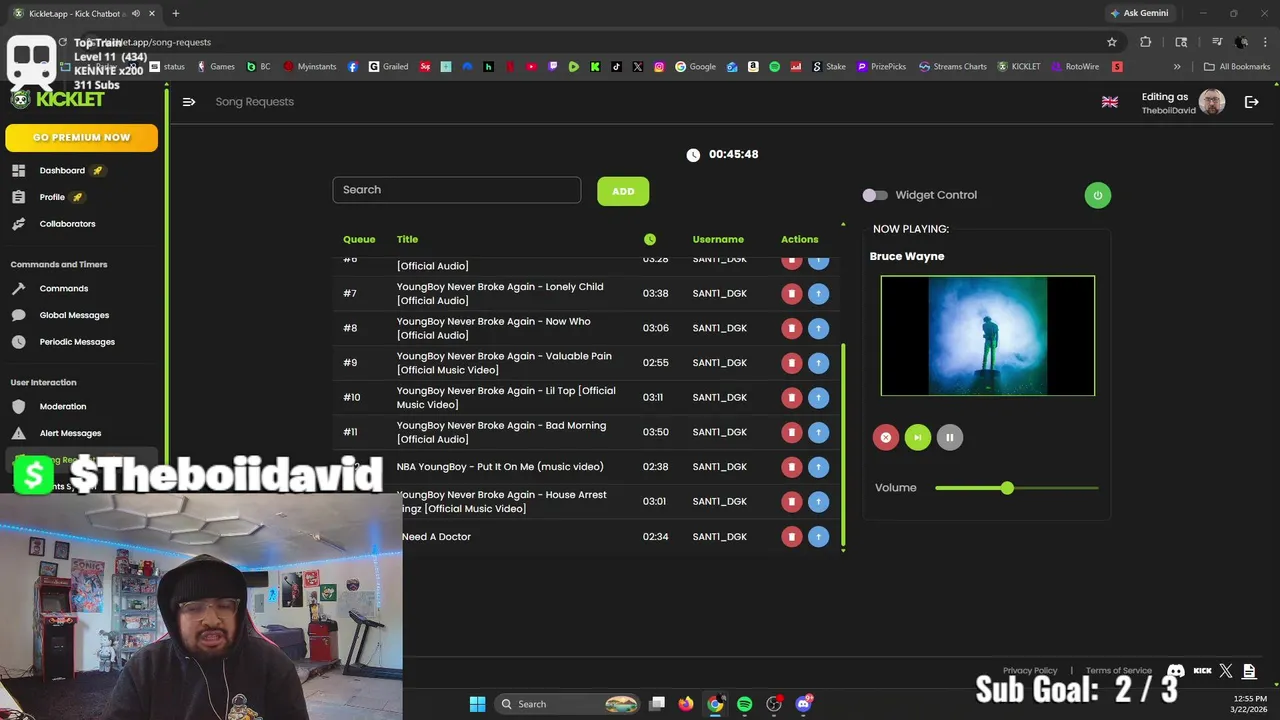This screenshot has width=1280, height=720.
Task: Click GO PREMIUM NOW button
Action: click(x=81, y=138)
